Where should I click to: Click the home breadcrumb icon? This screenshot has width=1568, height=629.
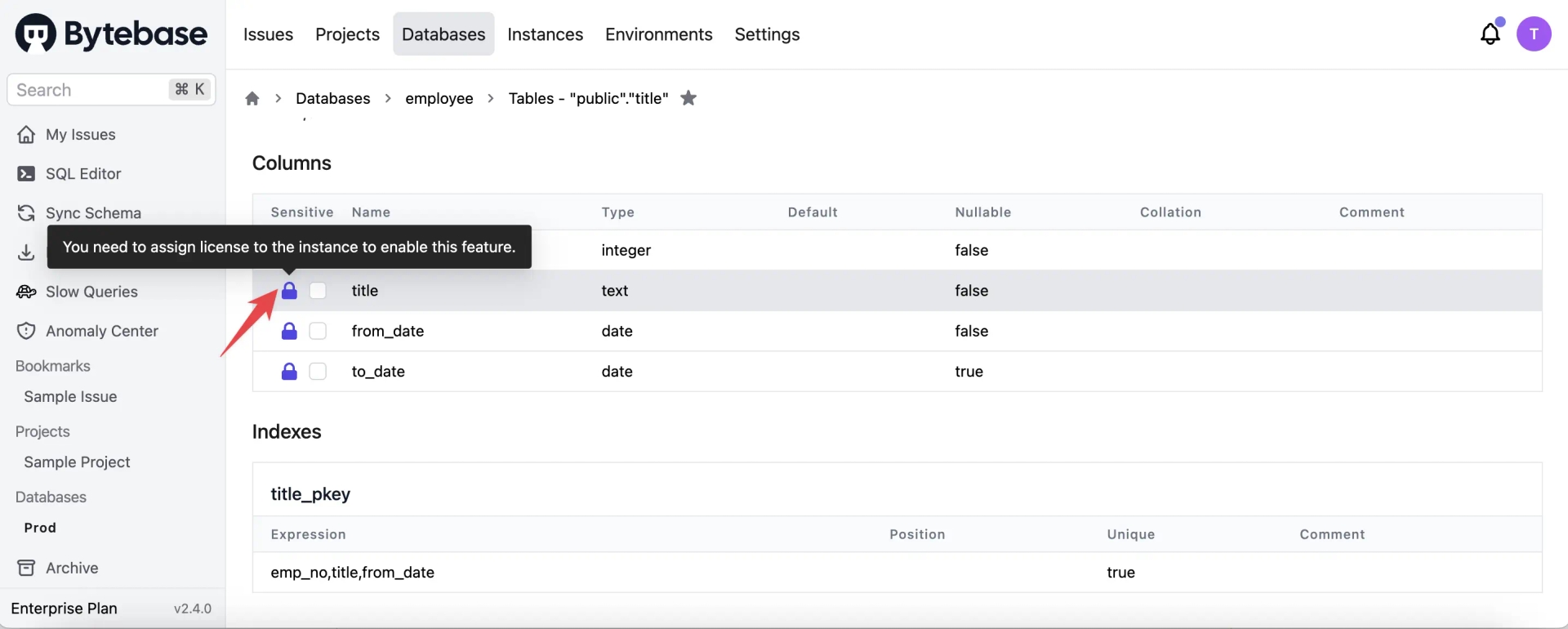click(252, 99)
